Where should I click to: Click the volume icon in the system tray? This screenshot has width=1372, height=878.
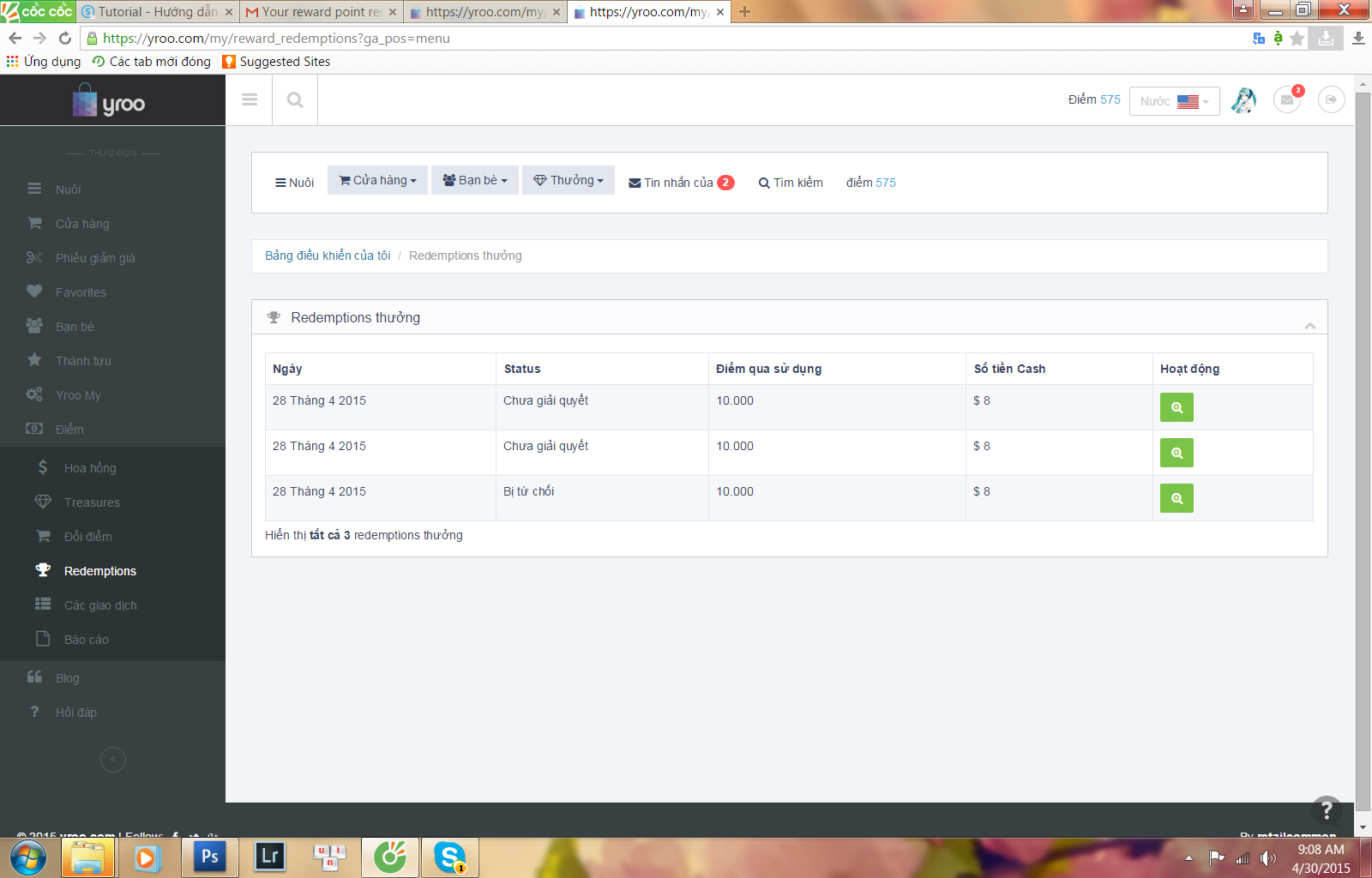[x=1267, y=857]
